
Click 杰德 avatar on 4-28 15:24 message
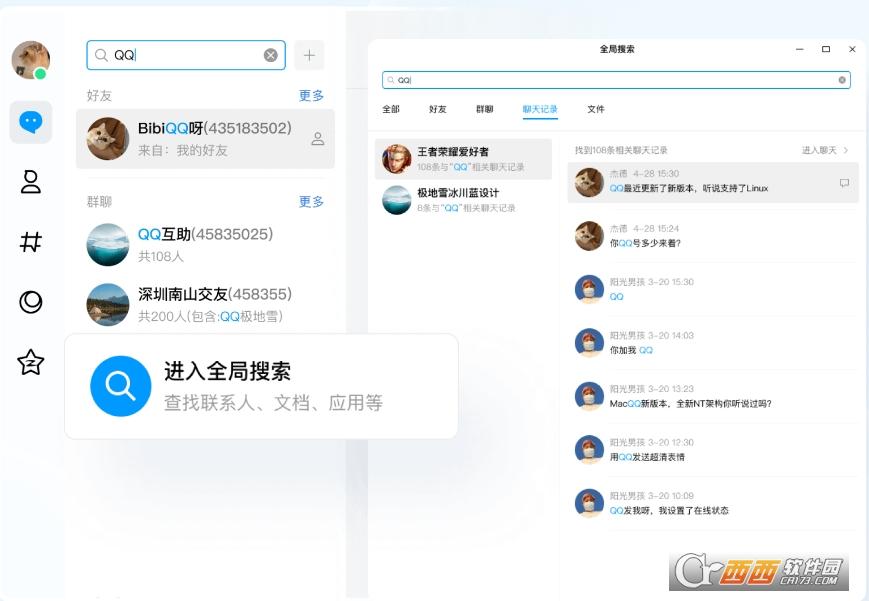pos(589,236)
